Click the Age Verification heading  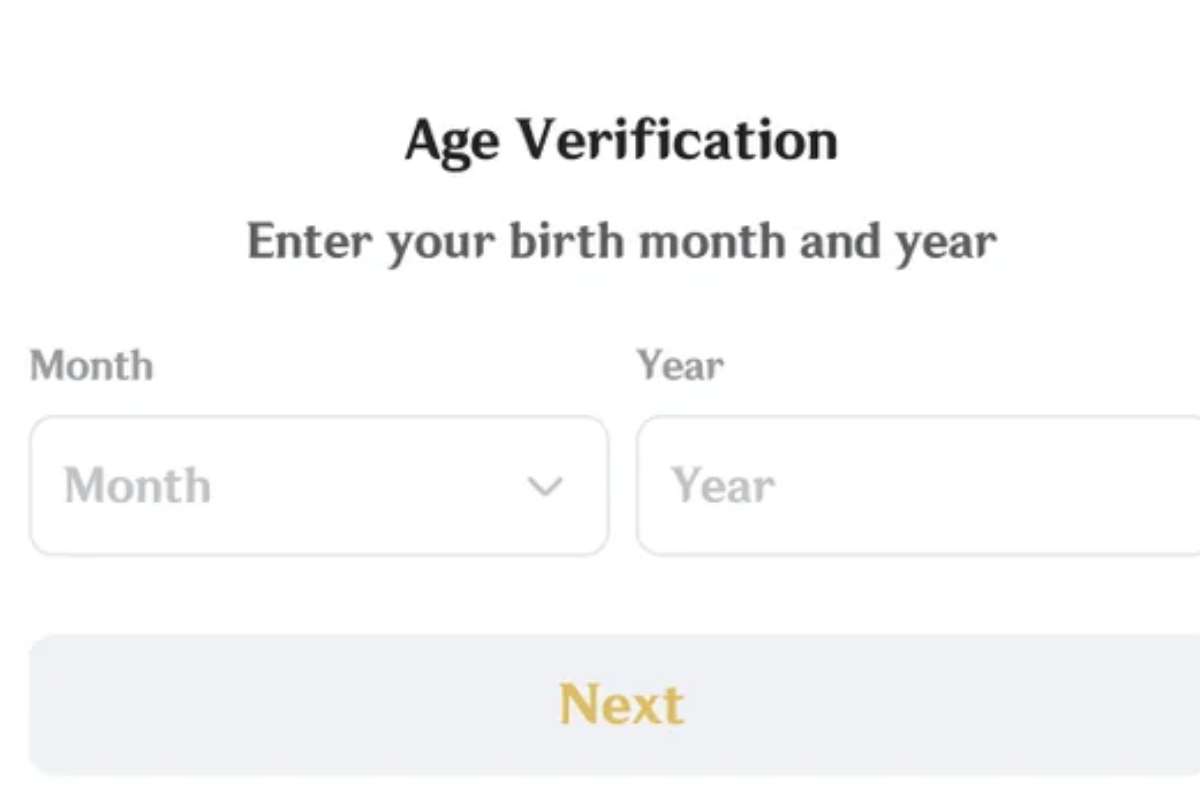click(621, 140)
